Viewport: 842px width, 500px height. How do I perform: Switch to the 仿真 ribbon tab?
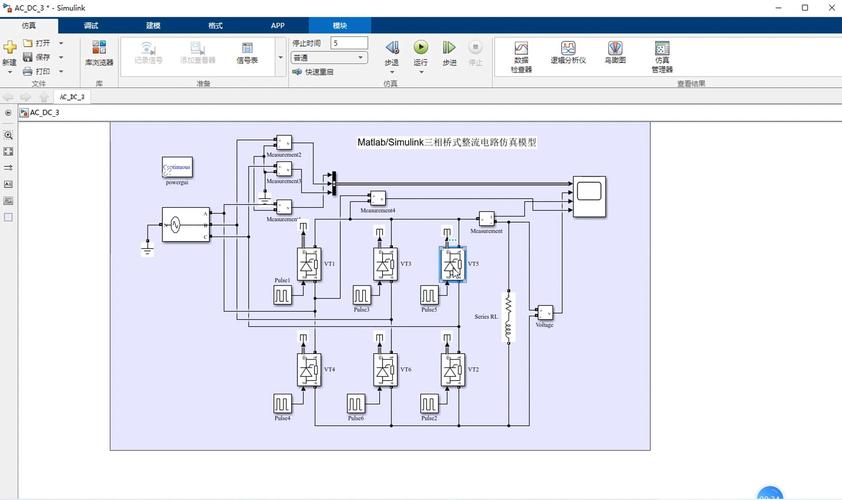(29, 26)
